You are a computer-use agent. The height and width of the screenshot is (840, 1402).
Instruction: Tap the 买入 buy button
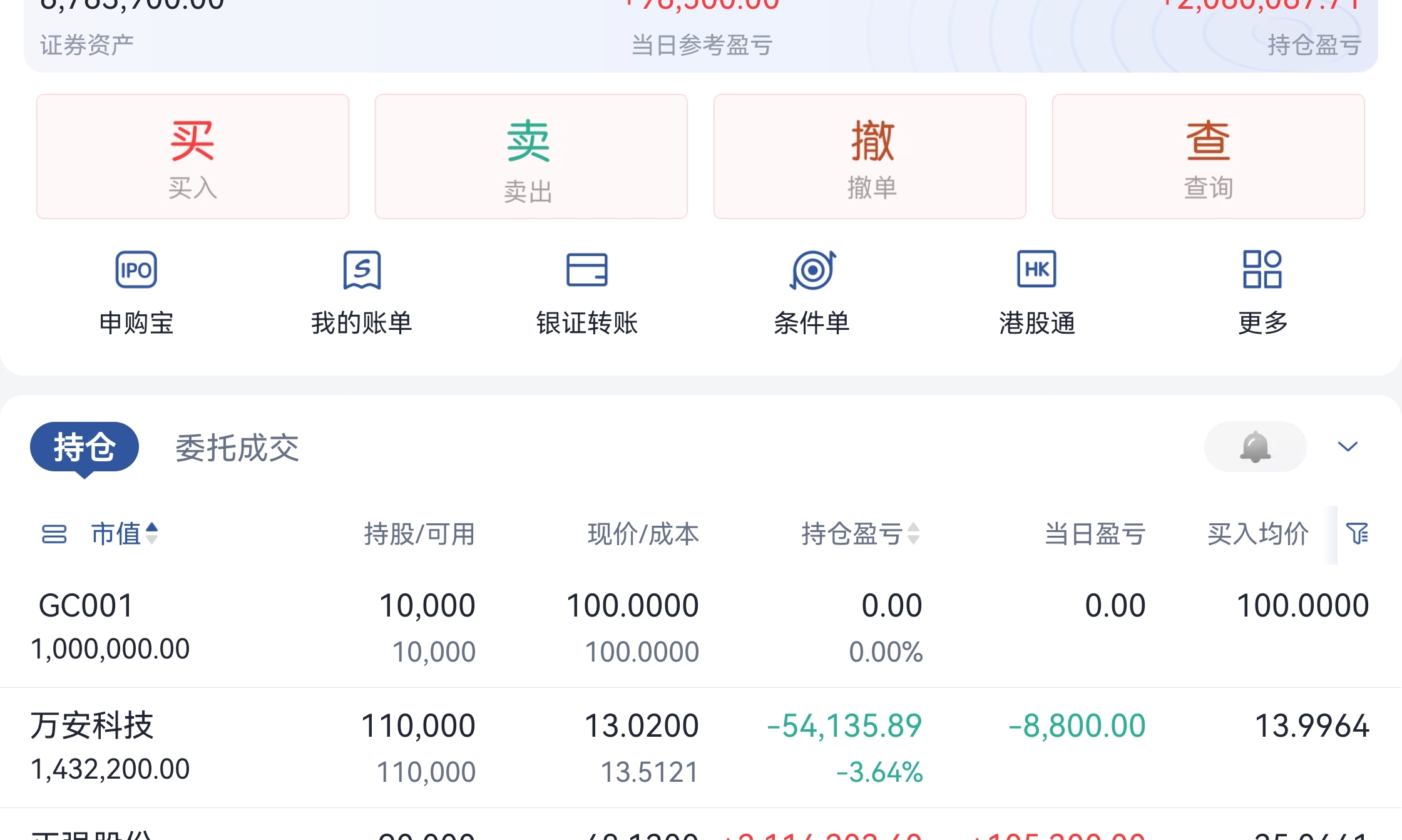(x=193, y=156)
